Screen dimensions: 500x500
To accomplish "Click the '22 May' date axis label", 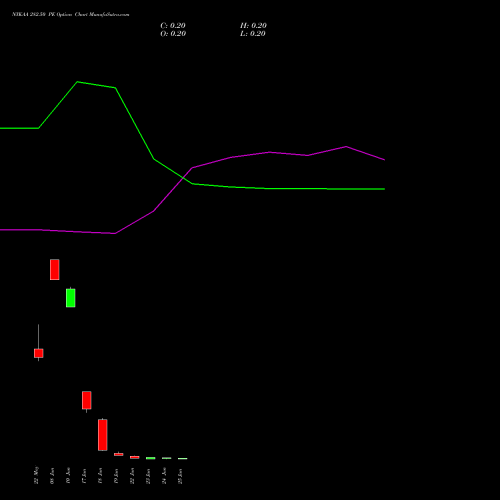I will pyautogui.click(x=36, y=475).
